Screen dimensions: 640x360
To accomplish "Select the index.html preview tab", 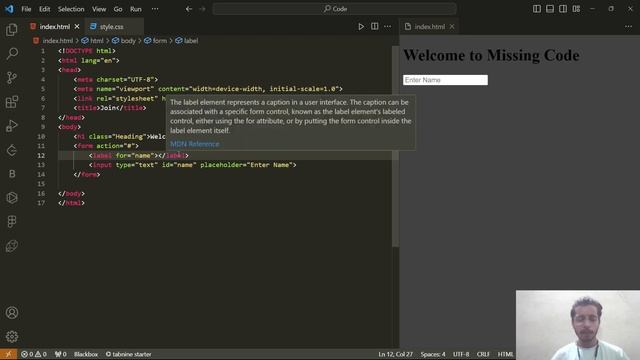I will 429,27.
